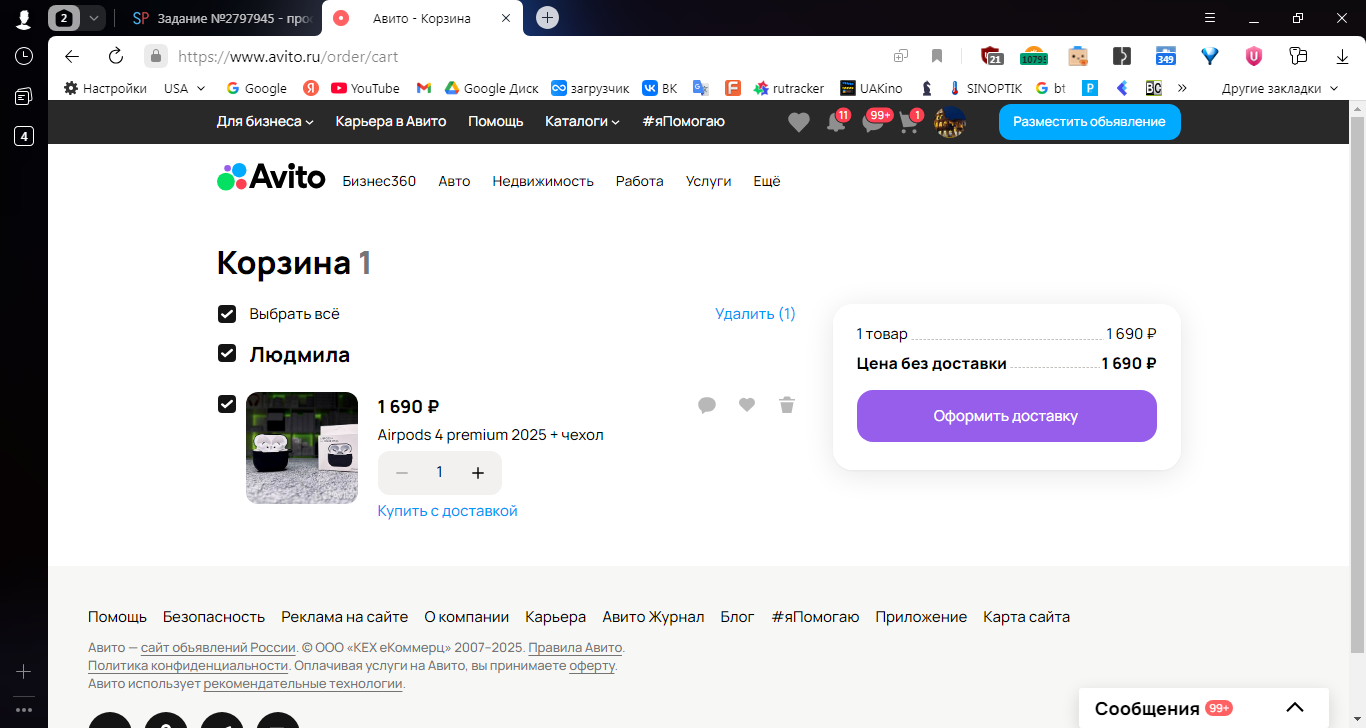Click 'Разместить объявление' button
This screenshot has width=1366, height=728.
[1089, 121]
